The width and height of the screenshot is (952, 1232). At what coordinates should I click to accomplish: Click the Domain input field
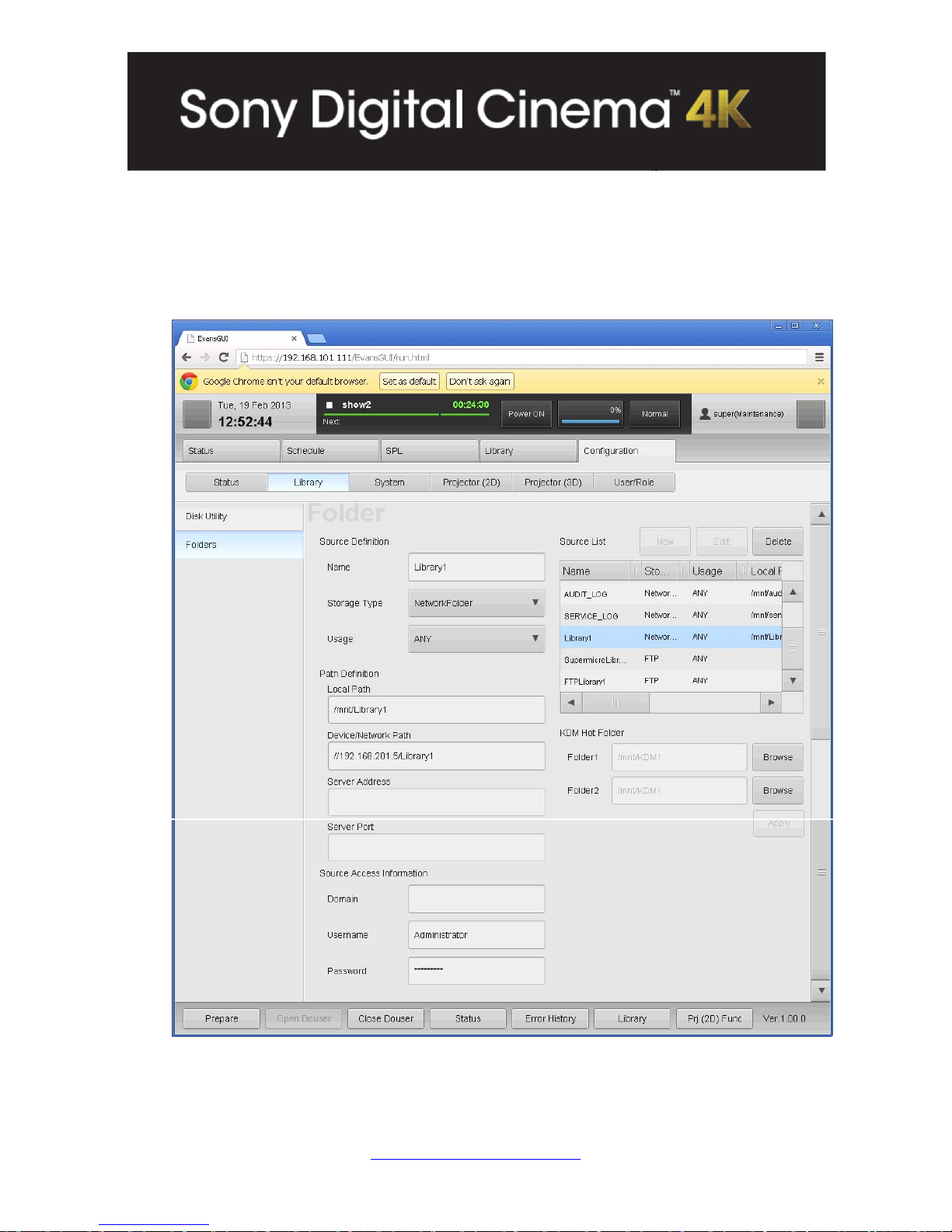476,899
